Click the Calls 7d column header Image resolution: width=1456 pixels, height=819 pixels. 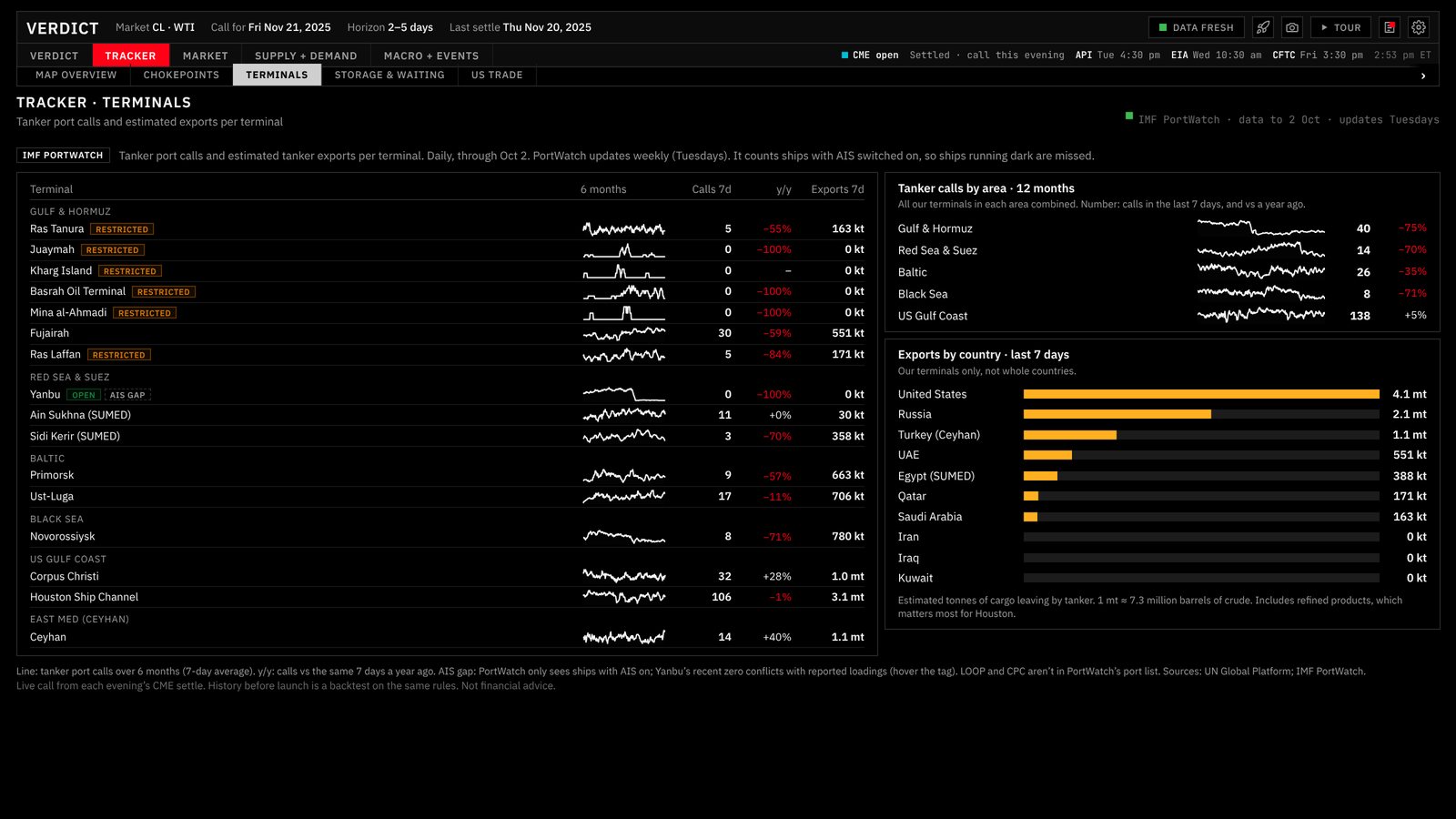(712, 189)
